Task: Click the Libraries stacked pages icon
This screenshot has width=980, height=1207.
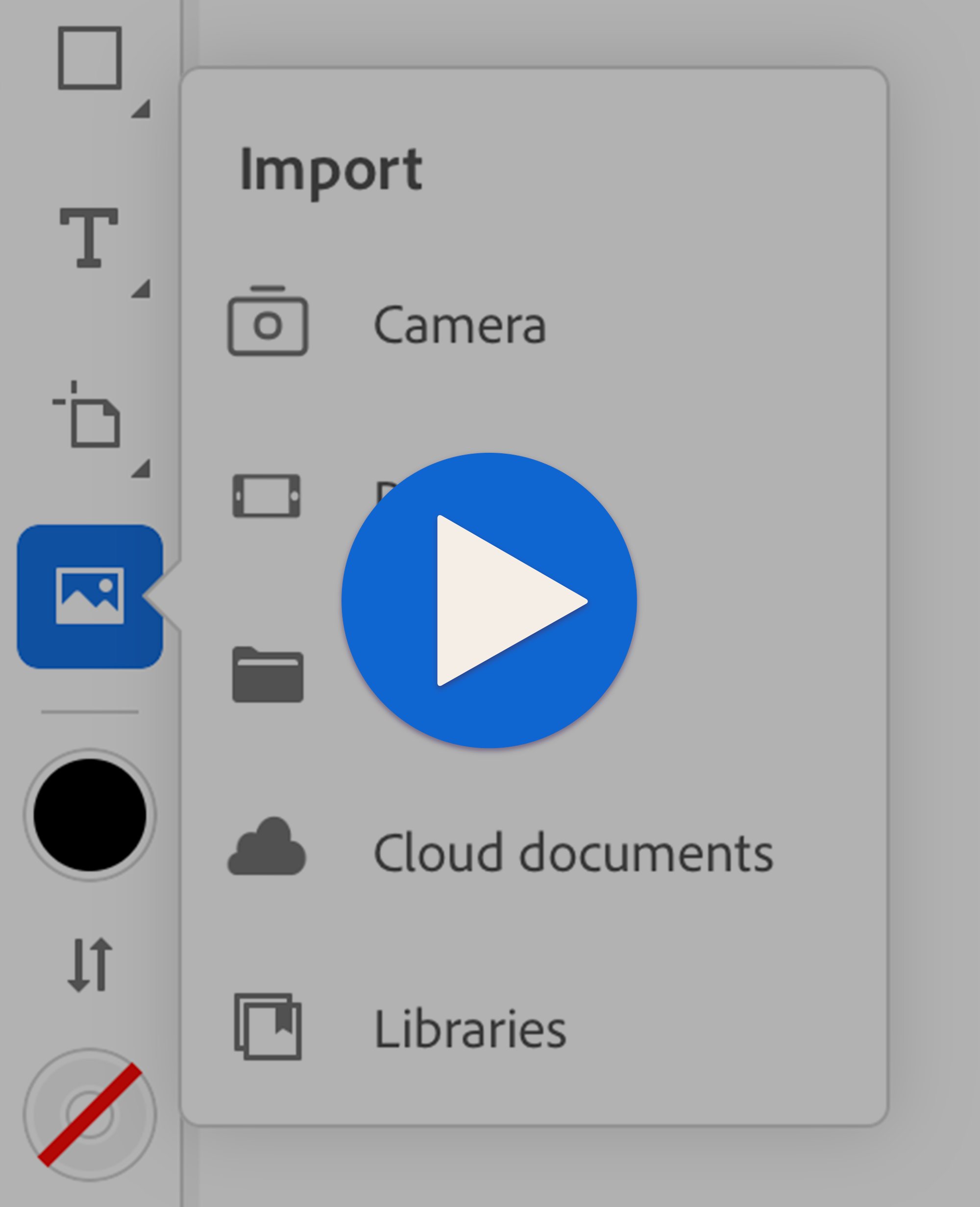Action: 268,1027
